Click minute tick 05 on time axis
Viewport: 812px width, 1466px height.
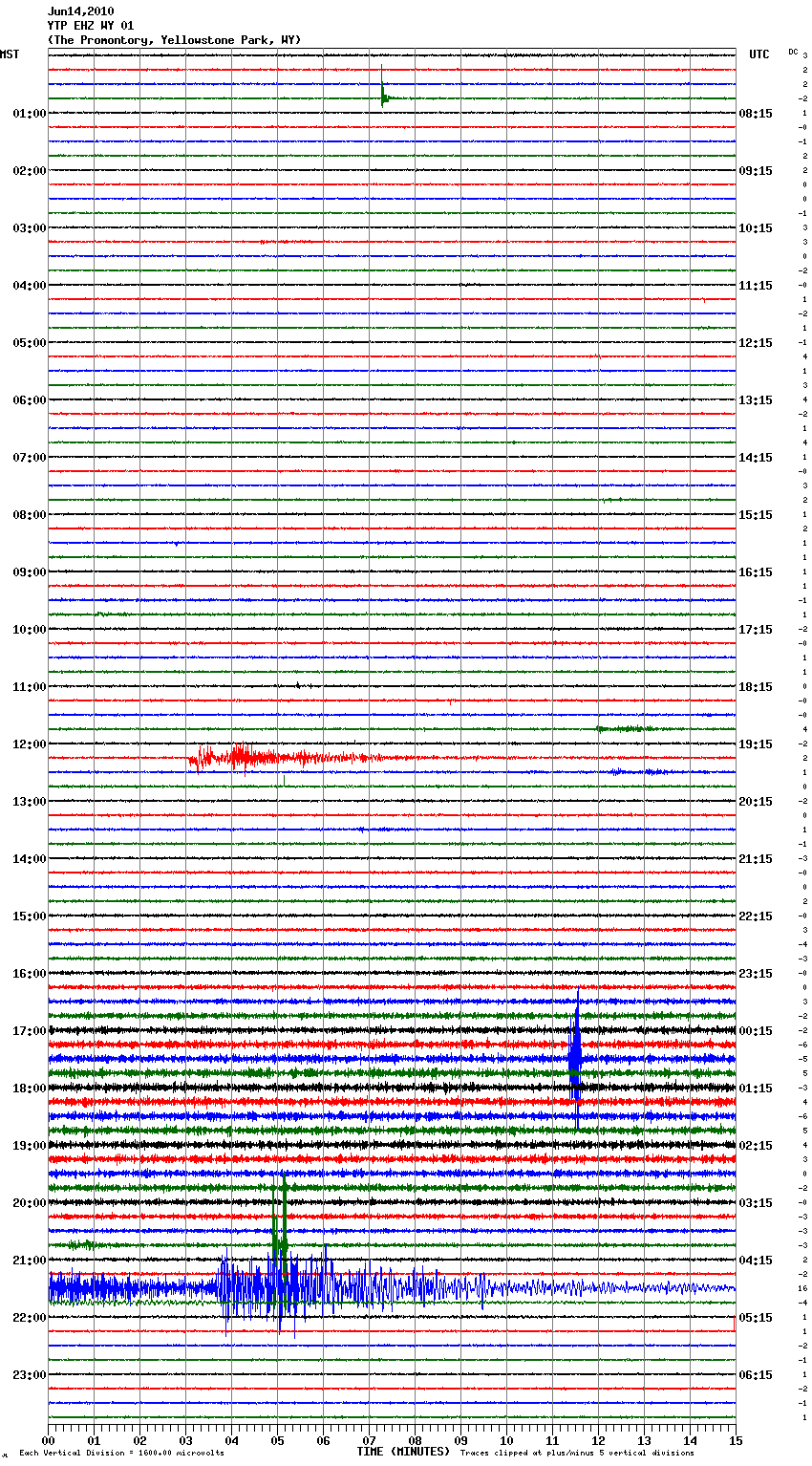coord(277,1440)
